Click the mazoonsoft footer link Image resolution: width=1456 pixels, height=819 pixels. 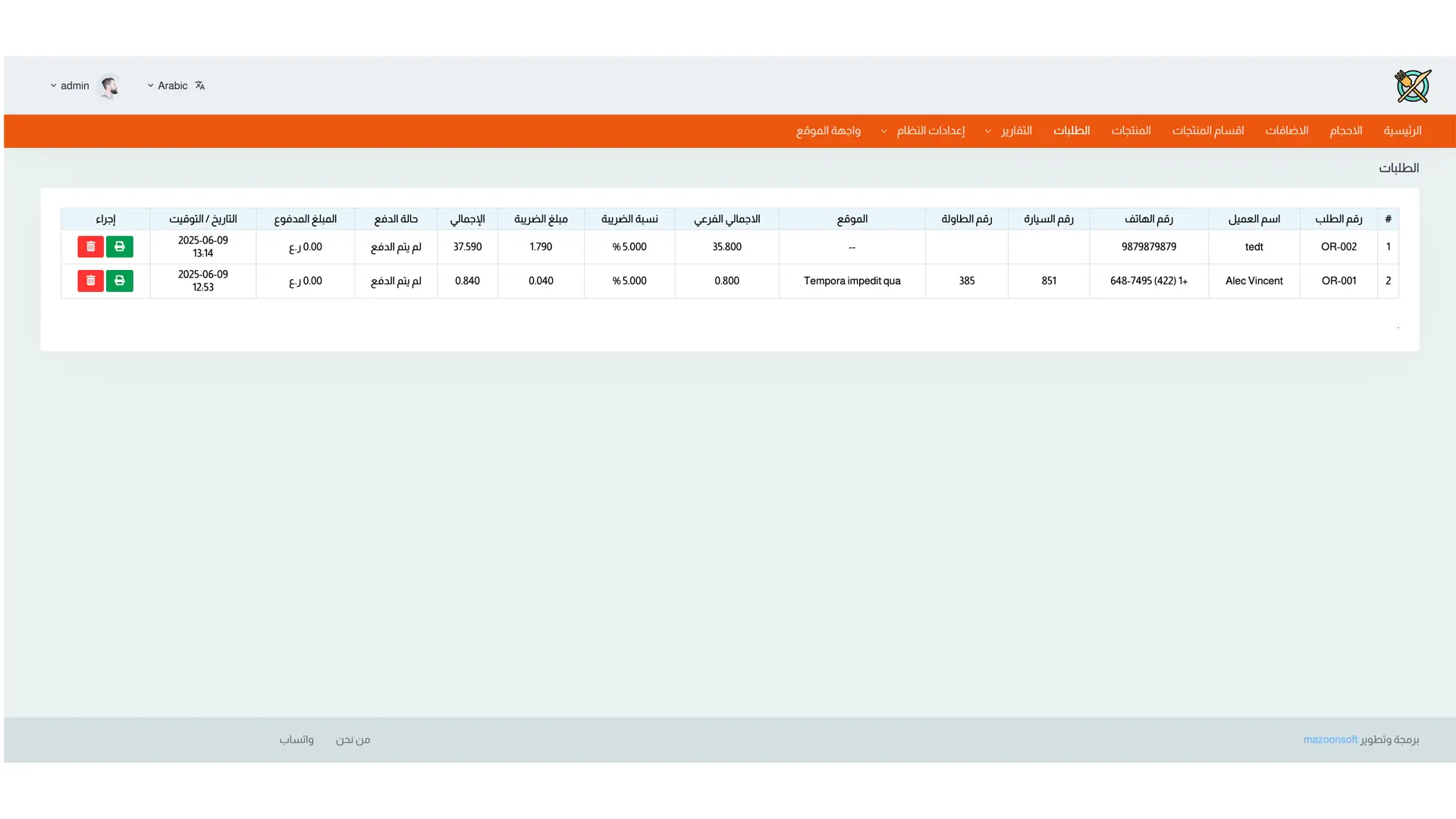[1330, 739]
